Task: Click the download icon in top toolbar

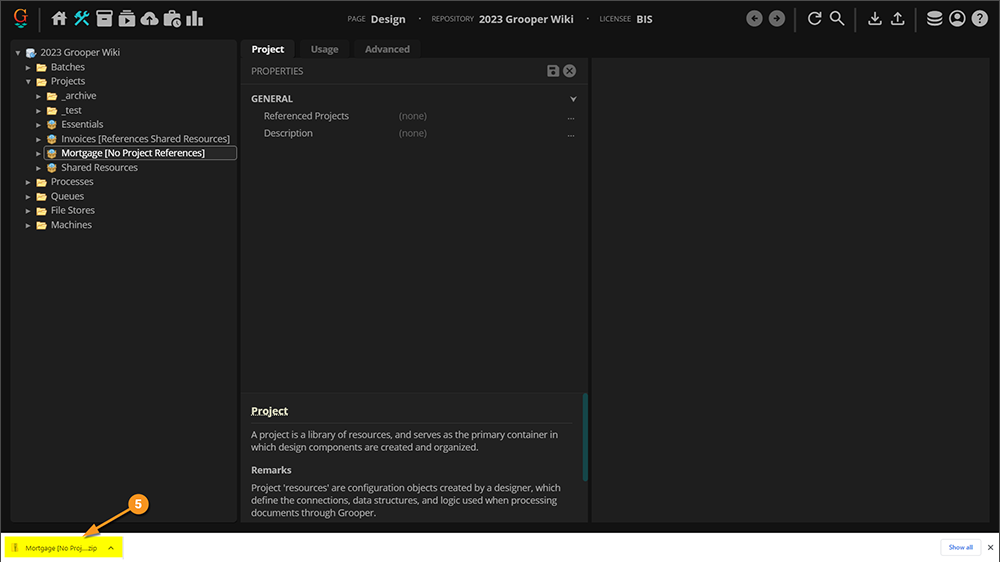Action: [875, 18]
